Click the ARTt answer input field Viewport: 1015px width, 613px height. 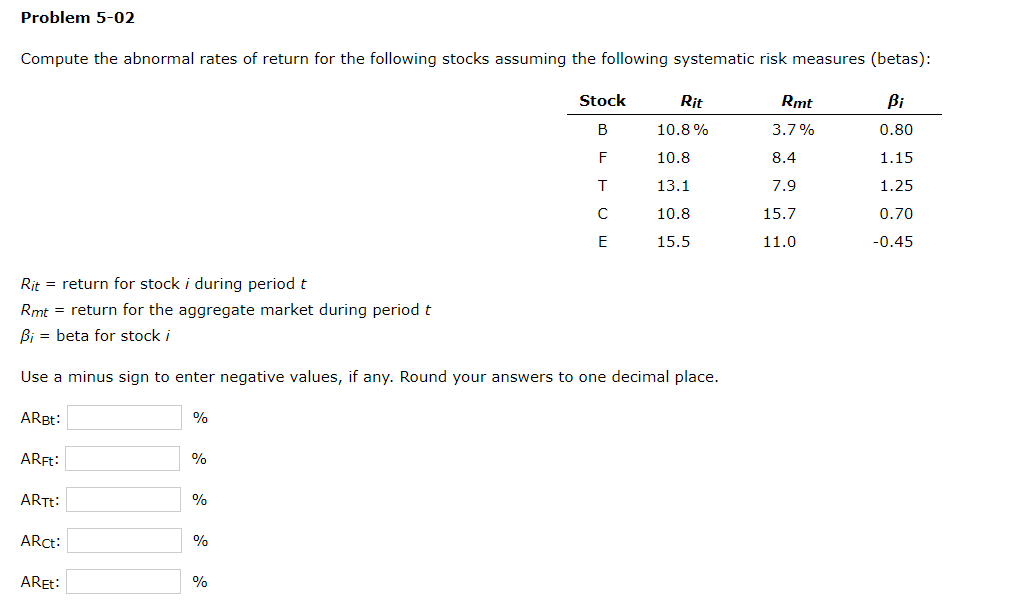click(x=123, y=499)
